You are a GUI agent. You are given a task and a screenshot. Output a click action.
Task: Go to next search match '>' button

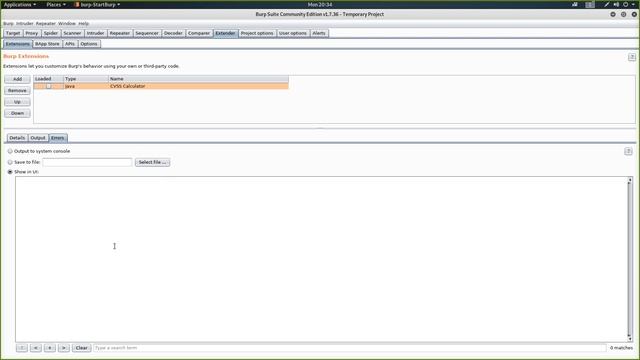pyautogui.click(x=64, y=348)
